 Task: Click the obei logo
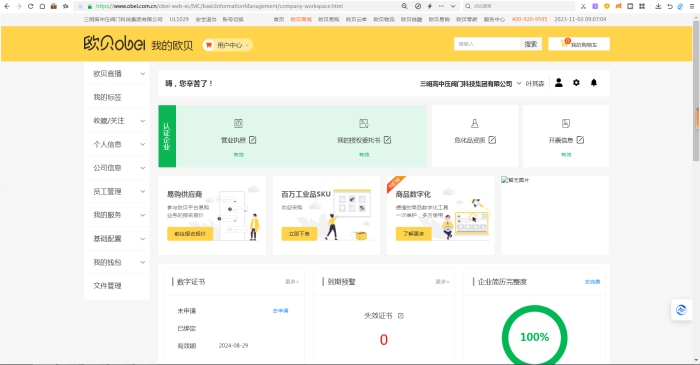pyautogui.click(x=114, y=44)
